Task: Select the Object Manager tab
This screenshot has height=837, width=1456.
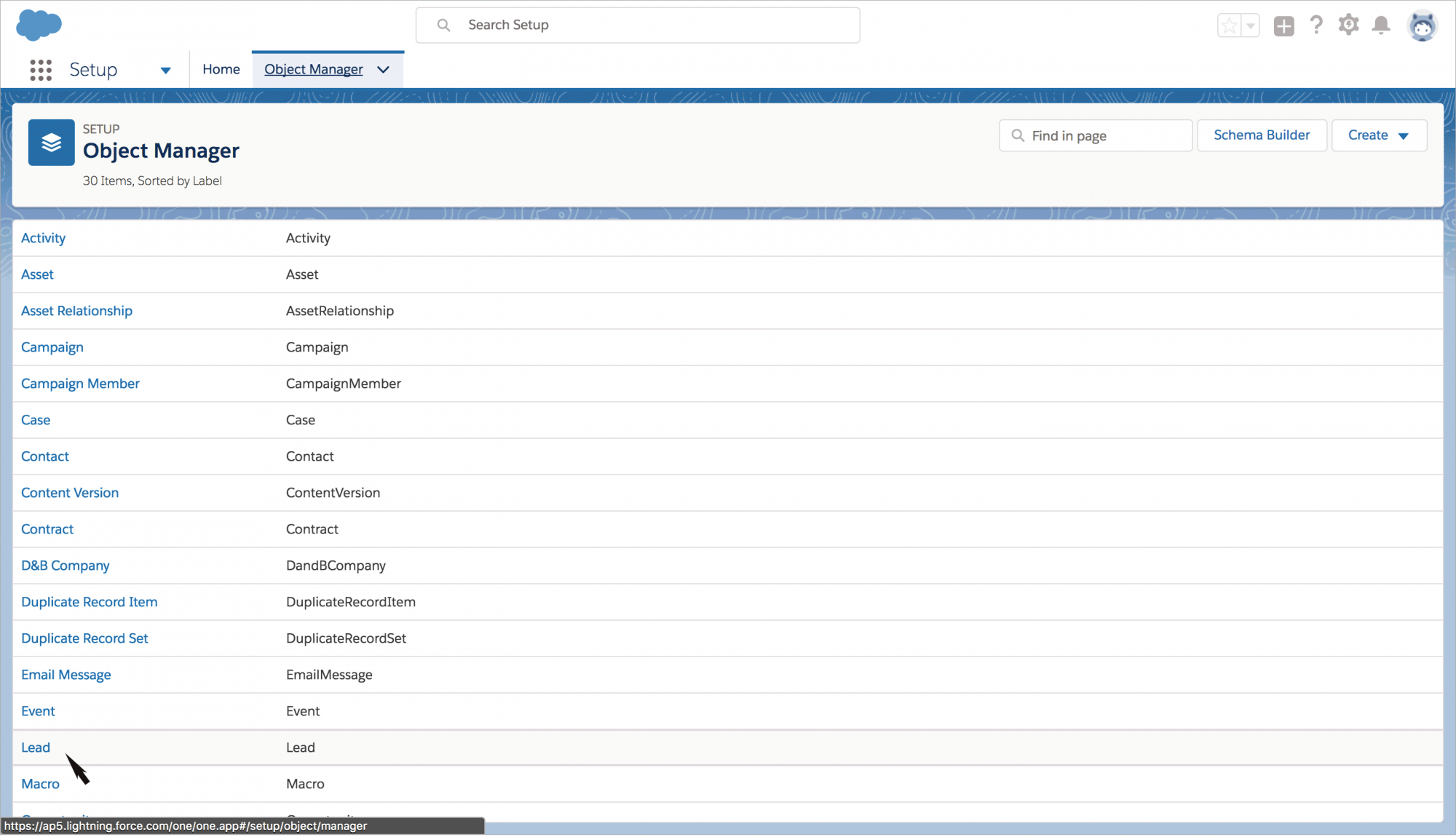Action: 313,69
